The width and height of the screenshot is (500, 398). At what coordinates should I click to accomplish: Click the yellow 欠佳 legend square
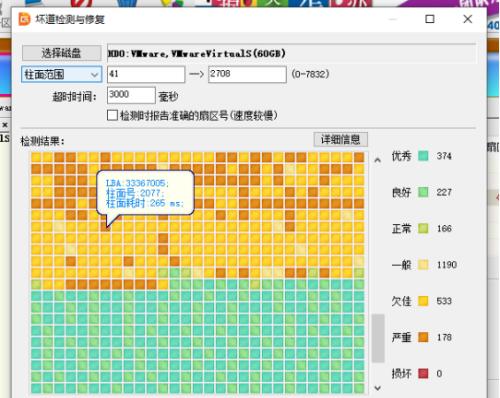423,301
